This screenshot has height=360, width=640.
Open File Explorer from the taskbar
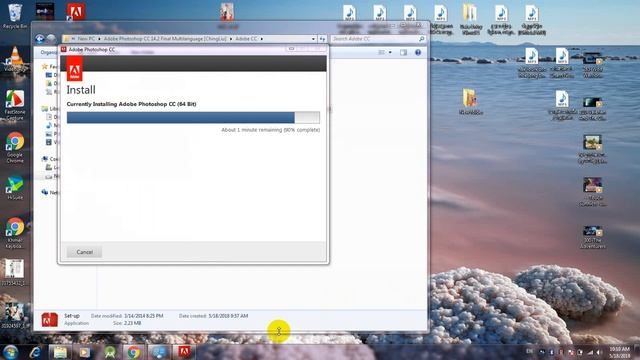click(x=60, y=352)
